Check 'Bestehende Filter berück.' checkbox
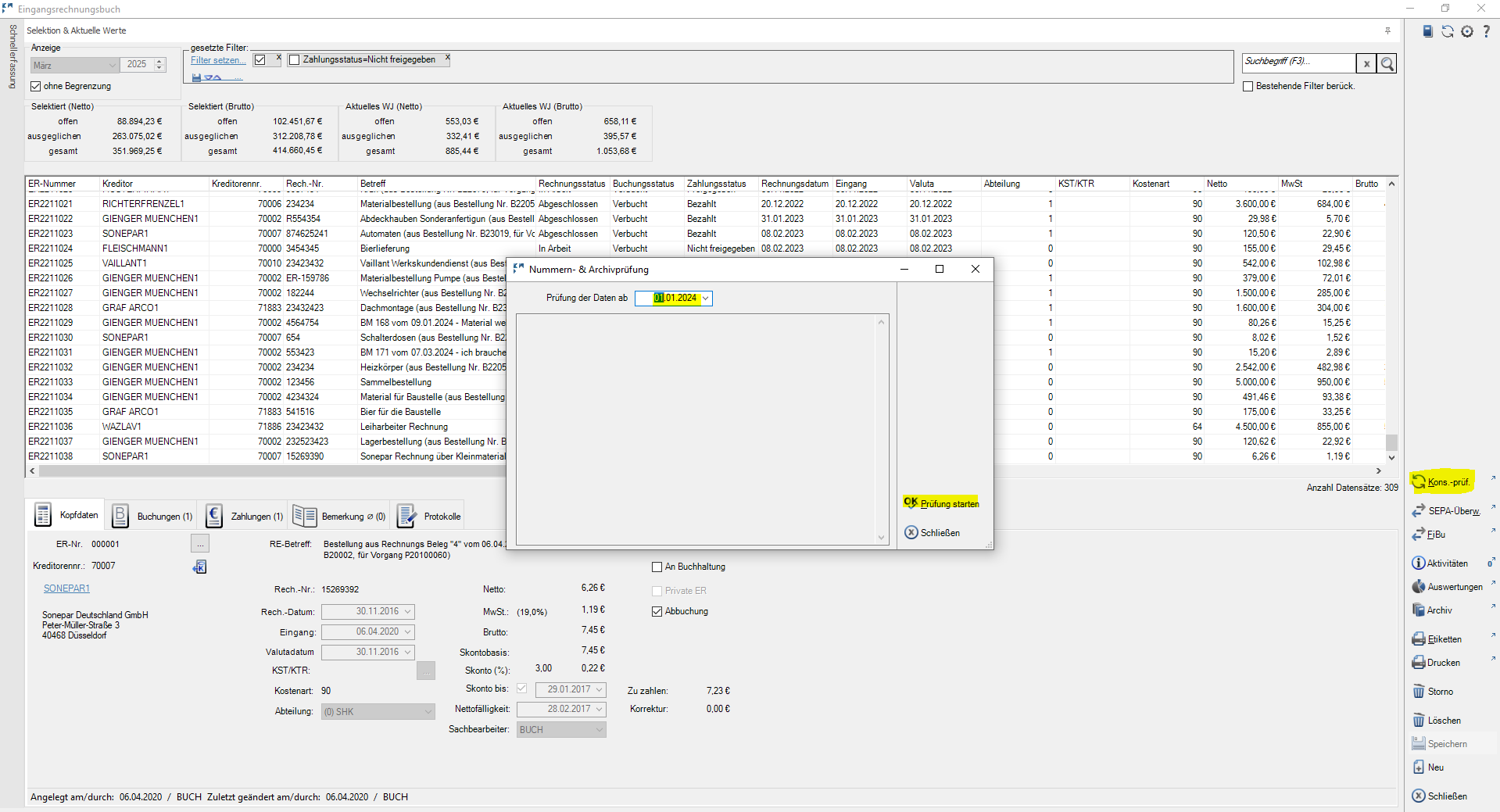The height and width of the screenshot is (812, 1500). tap(1248, 86)
